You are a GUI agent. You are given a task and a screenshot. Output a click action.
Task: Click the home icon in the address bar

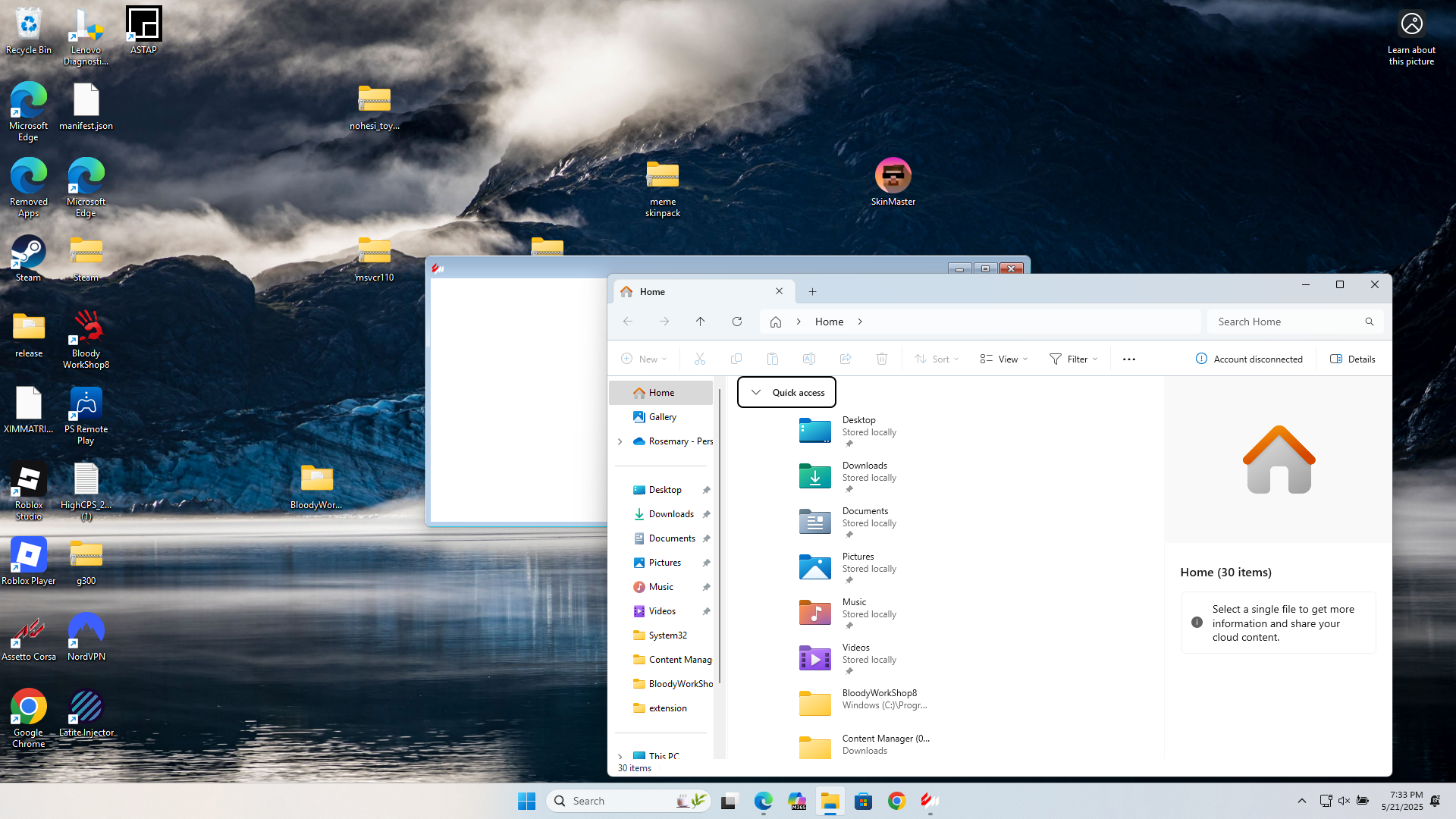coord(775,322)
